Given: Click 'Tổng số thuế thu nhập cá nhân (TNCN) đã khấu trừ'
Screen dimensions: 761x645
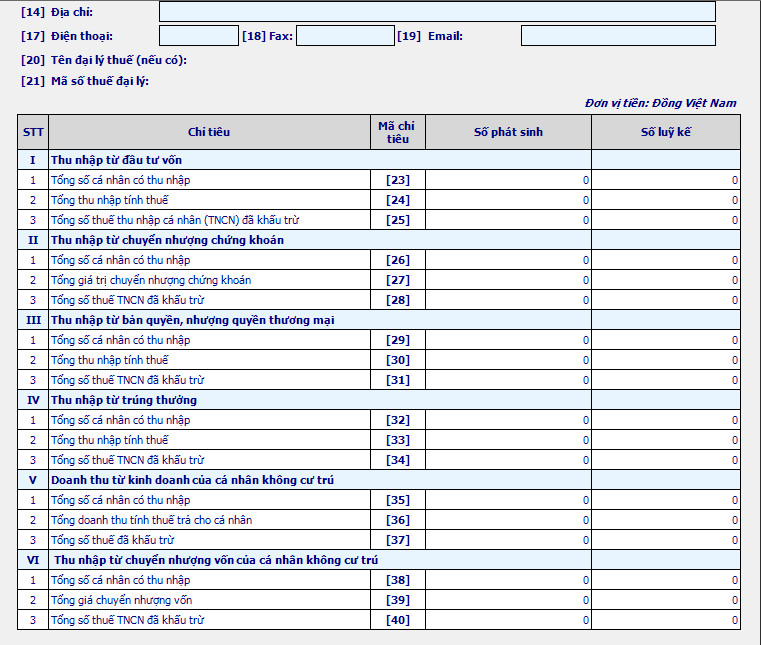Looking at the screenshot, I should click(x=175, y=220).
